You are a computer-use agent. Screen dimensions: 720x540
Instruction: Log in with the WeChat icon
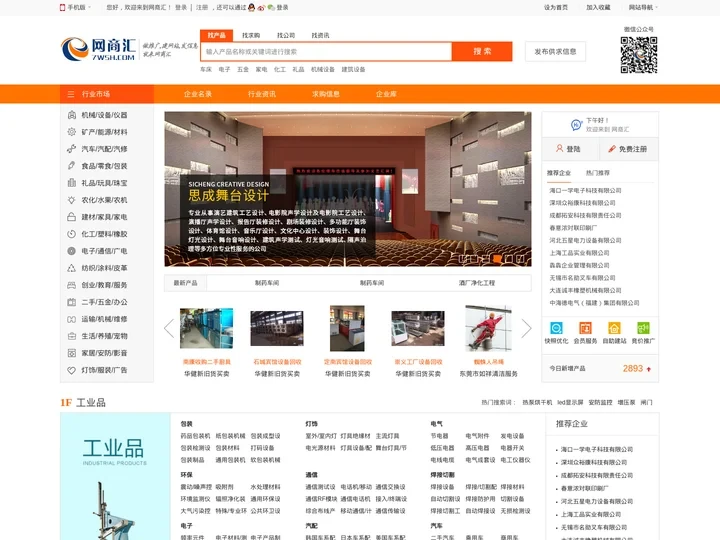(x=271, y=7)
